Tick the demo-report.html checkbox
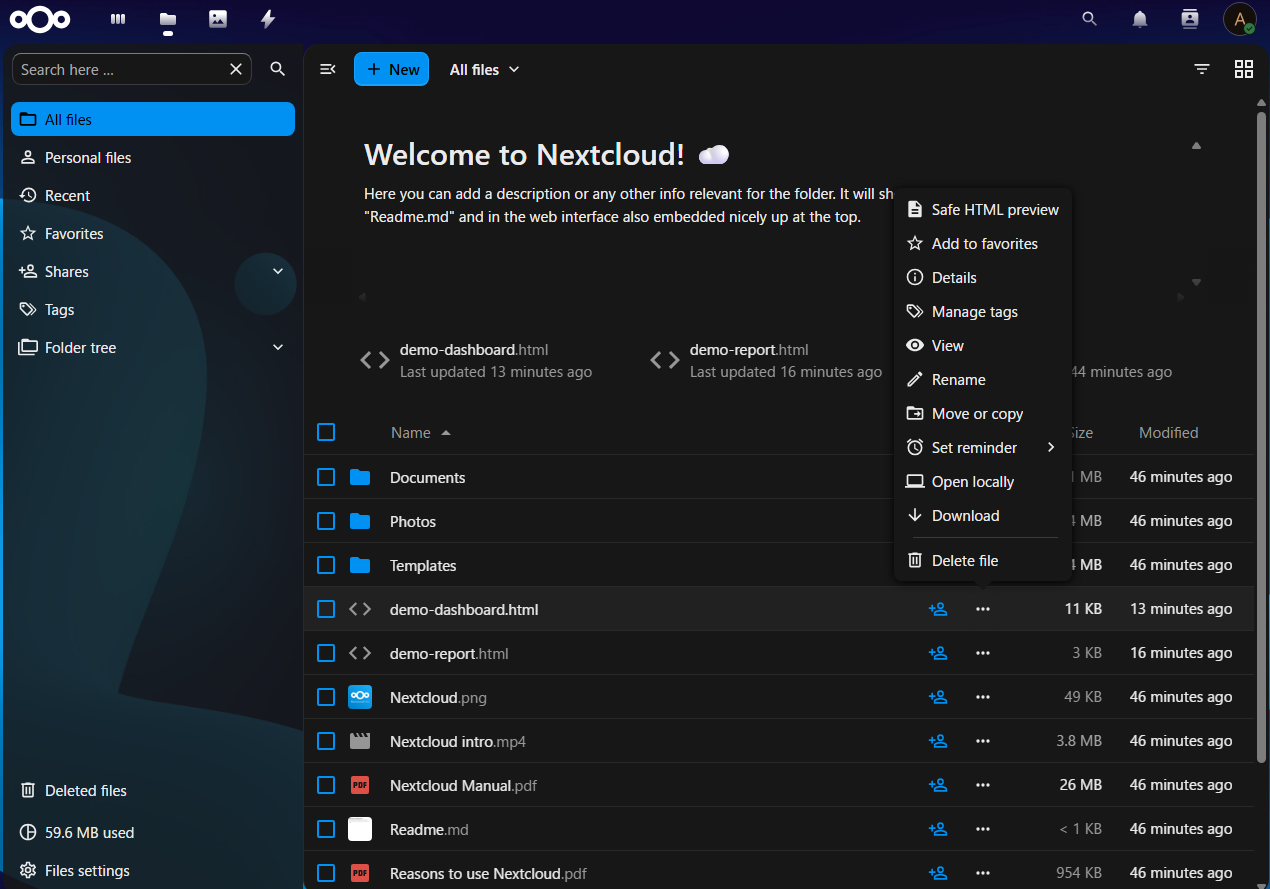 tap(326, 653)
